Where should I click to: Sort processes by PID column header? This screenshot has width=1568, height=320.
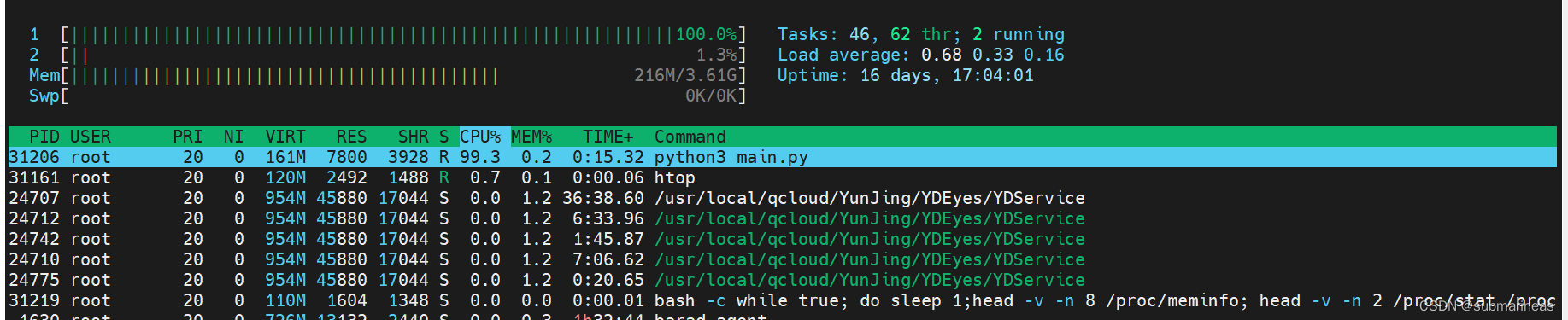tap(44, 137)
